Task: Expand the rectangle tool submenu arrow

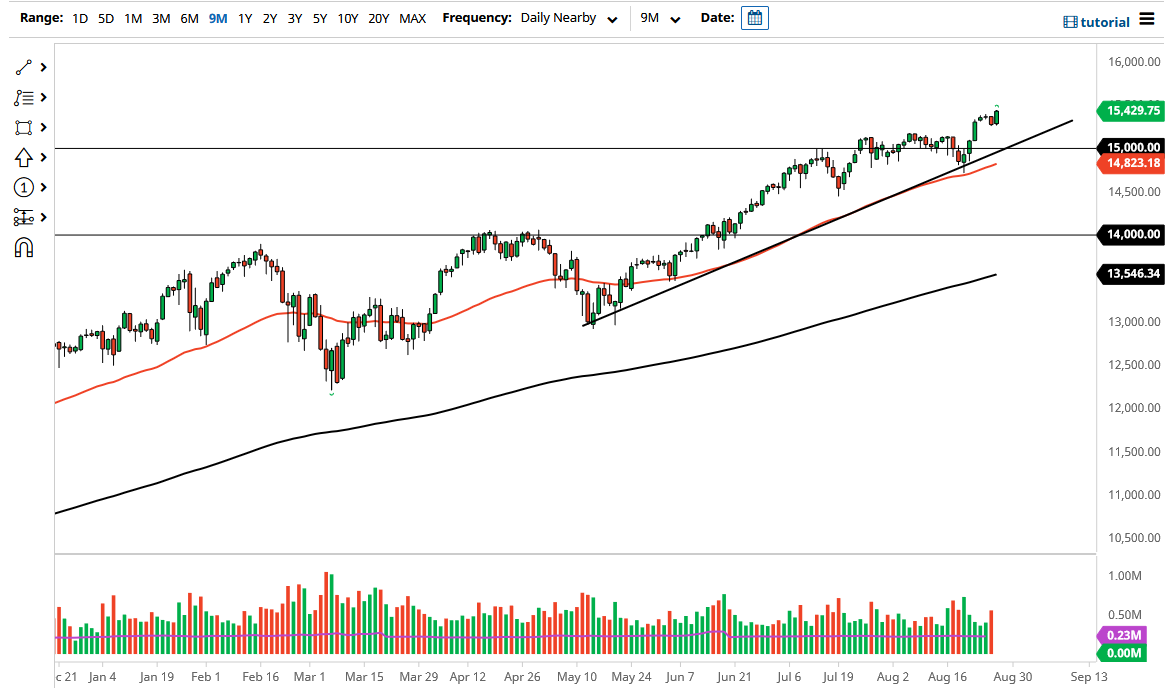Action: 44,128
